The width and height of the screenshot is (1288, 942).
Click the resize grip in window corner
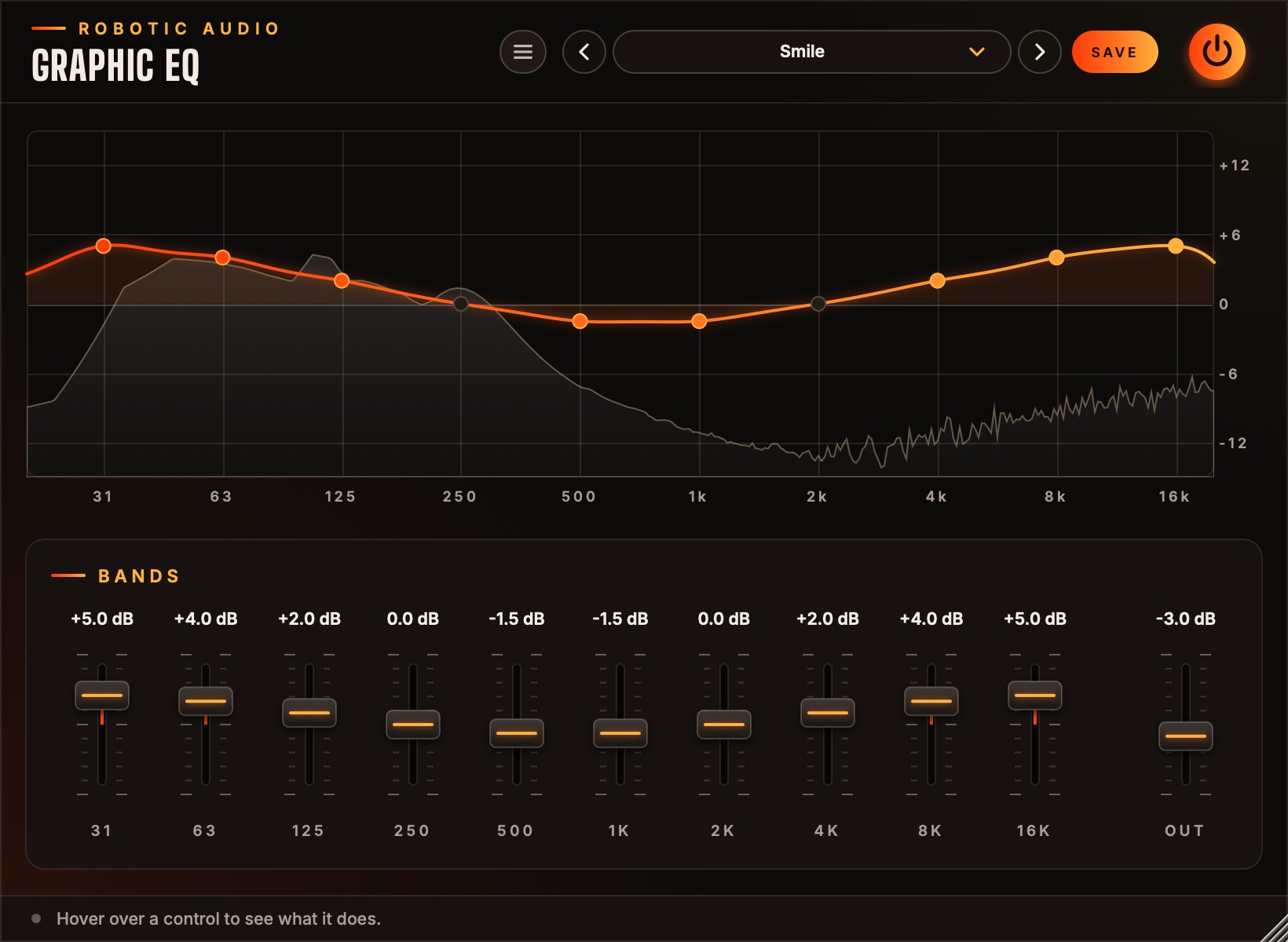pos(1274,928)
